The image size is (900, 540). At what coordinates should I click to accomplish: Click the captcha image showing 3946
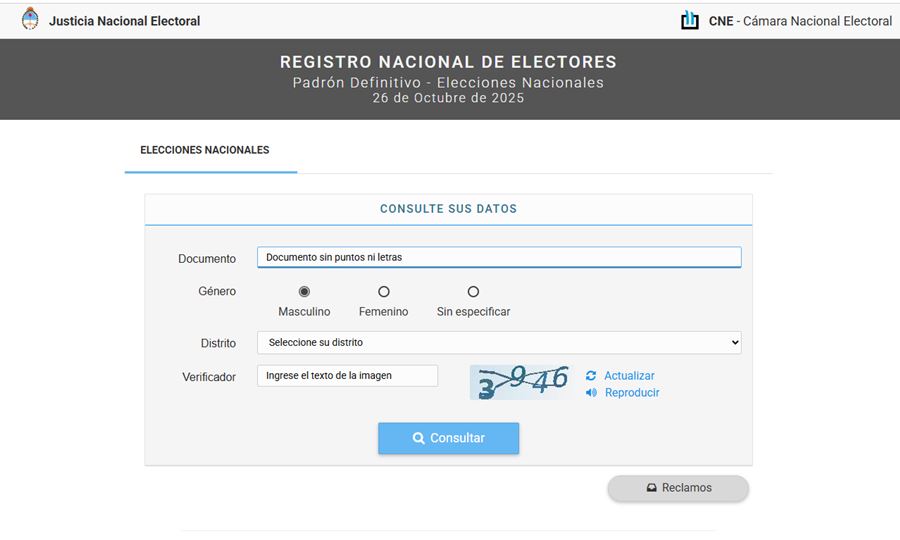coord(521,382)
